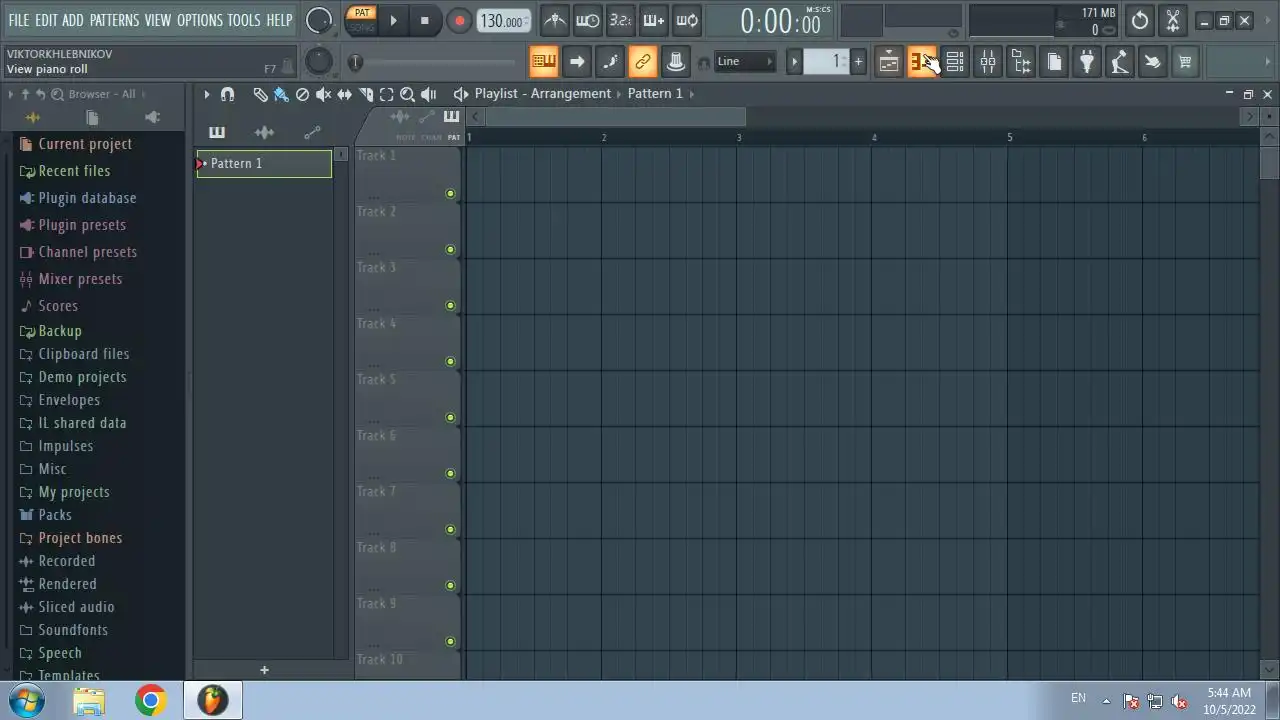Open the Line snap dropdown
1280x720 pixels.
745,62
